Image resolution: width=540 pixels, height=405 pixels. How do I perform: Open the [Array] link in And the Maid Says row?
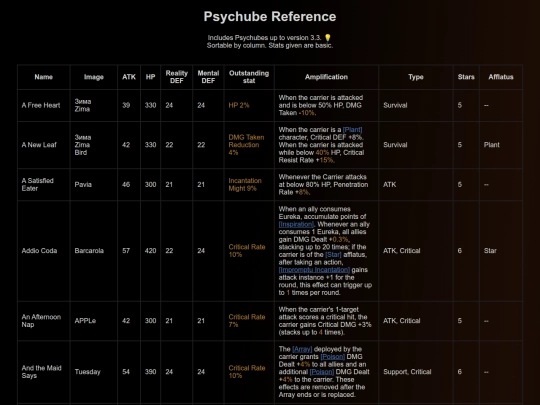pos(302,349)
